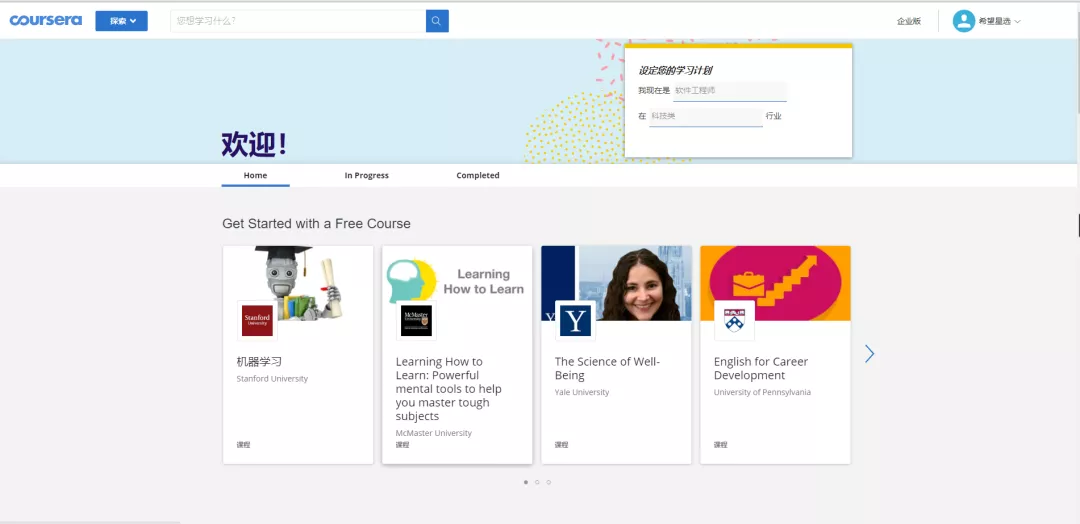Show next courses with right chevron
Screen dimensions: 1080x524
pos(869,354)
